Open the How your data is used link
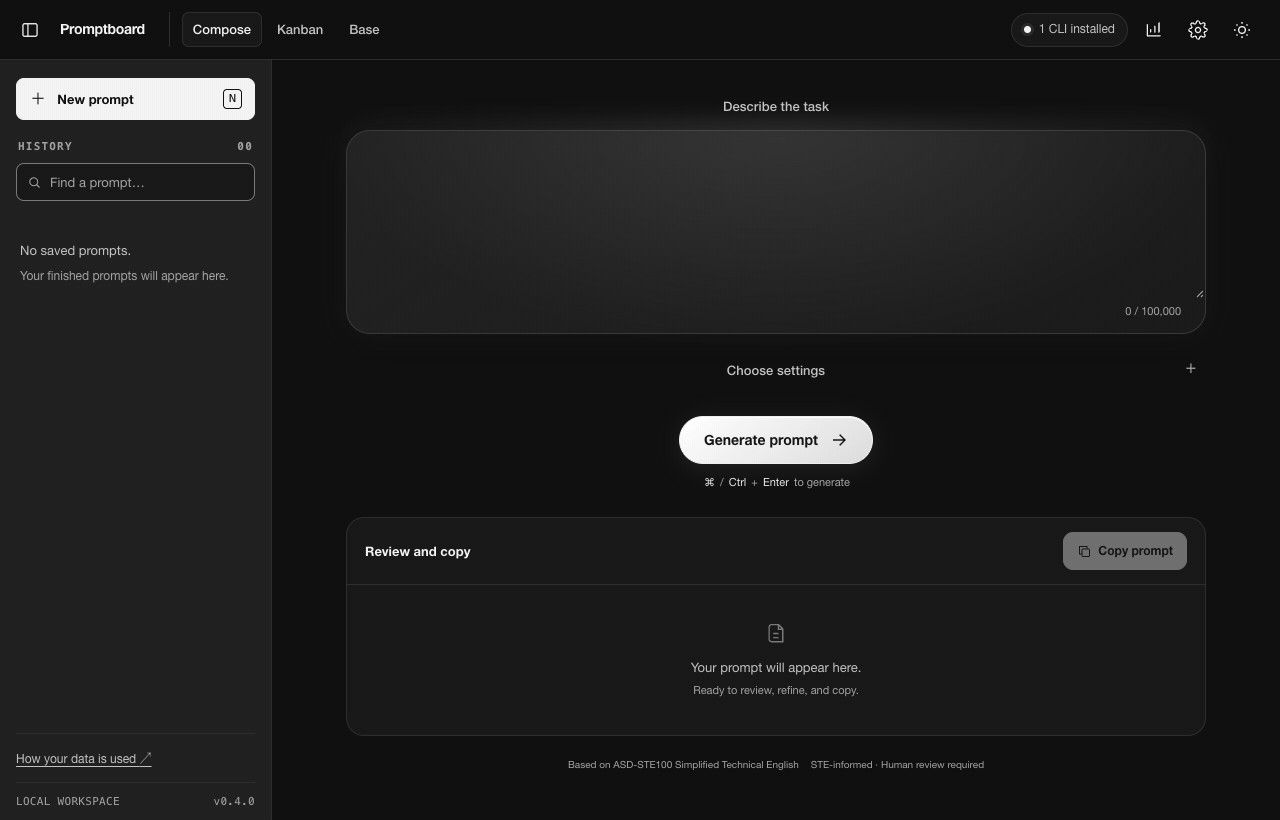Viewport: 1280px width, 820px height. [x=84, y=759]
